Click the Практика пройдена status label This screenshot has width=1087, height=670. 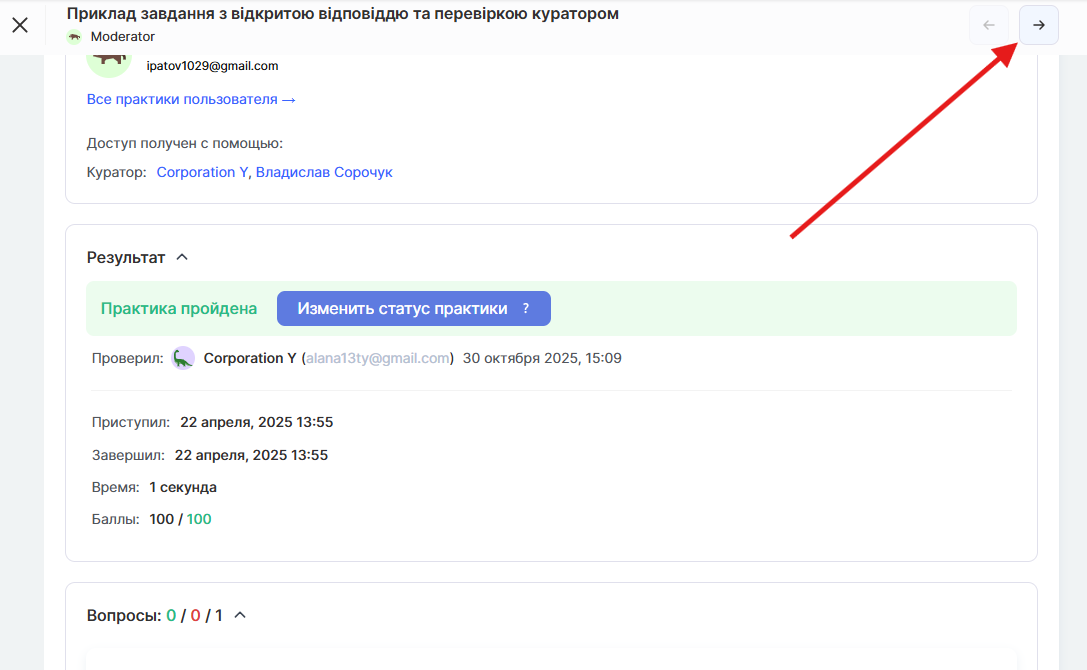[x=179, y=309]
